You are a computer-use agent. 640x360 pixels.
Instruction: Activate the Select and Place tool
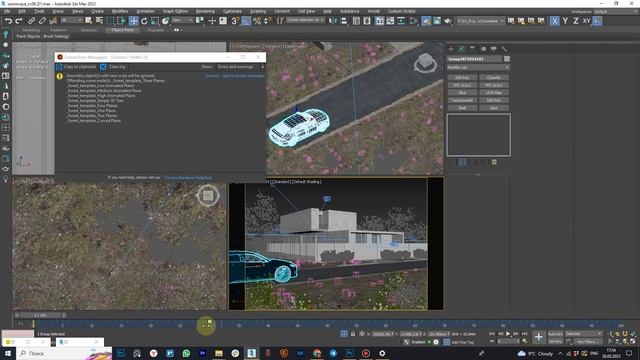click(165, 21)
